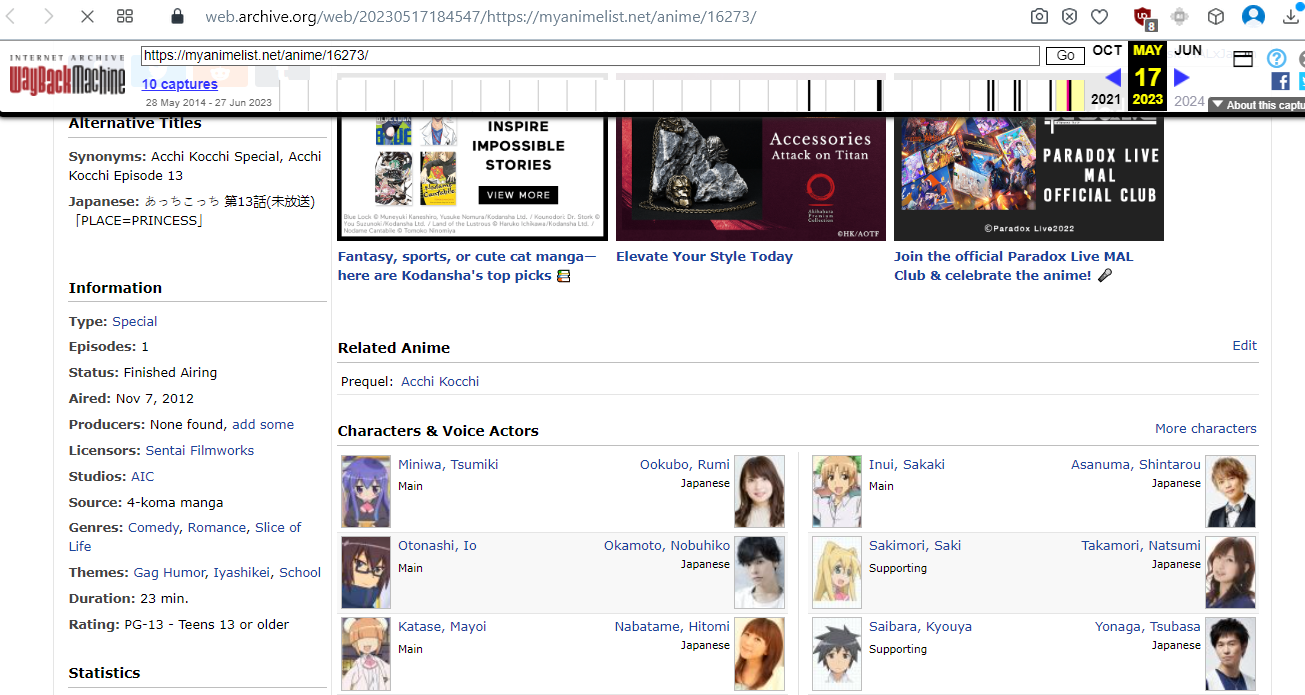The image size is (1305, 695).
Task: Edit the Related Anime section
Action: (1245, 346)
